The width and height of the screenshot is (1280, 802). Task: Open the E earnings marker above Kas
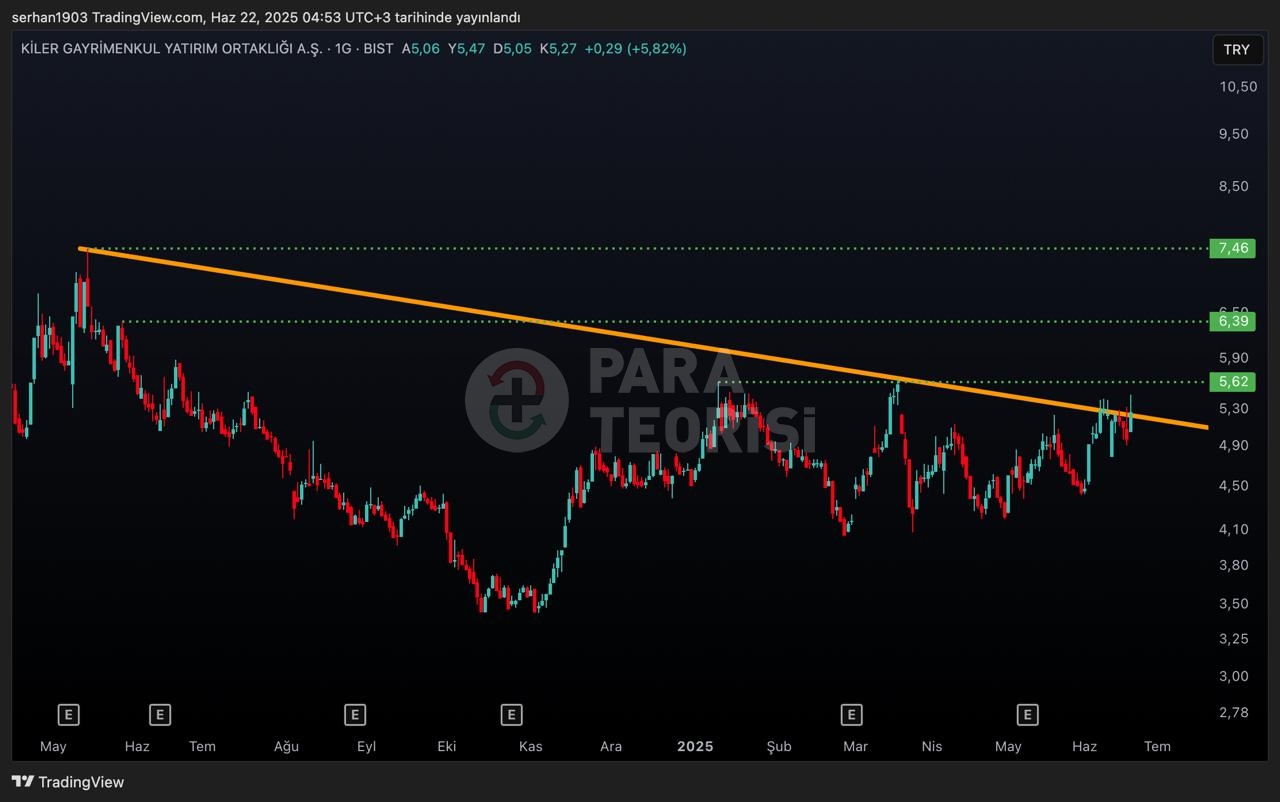pyautogui.click(x=511, y=714)
